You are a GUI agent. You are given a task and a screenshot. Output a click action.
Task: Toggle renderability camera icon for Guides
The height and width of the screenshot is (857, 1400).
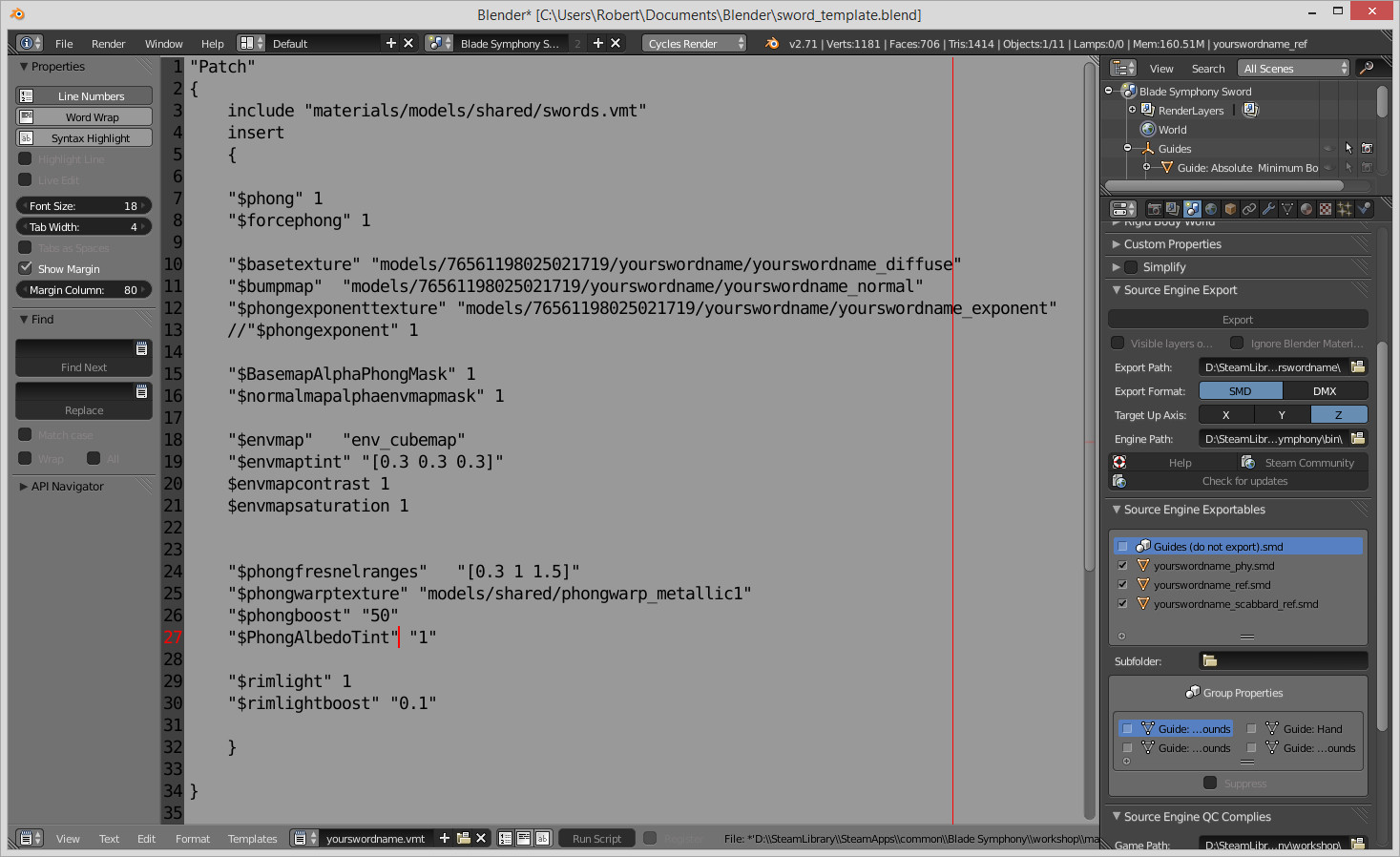[x=1367, y=149]
